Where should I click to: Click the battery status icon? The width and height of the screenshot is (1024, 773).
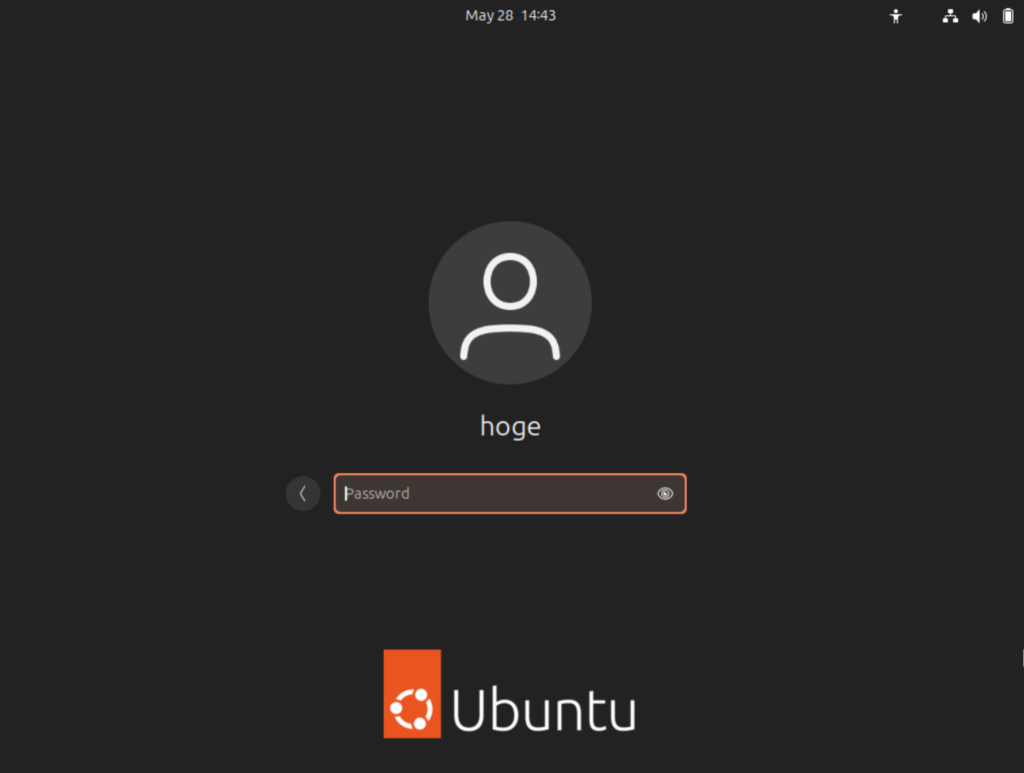[1007, 16]
